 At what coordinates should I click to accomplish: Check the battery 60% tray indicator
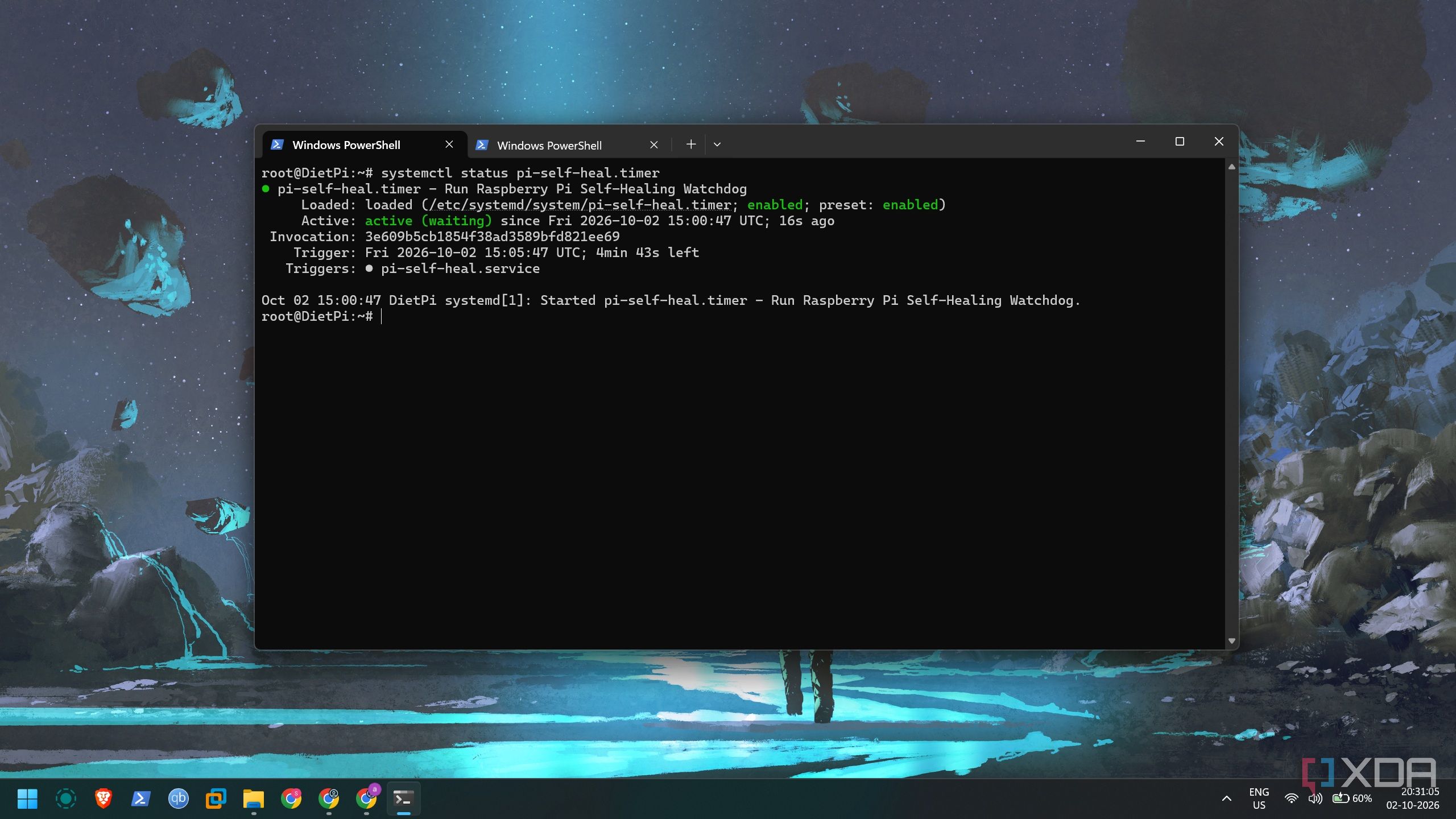click(x=1352, y=799)
